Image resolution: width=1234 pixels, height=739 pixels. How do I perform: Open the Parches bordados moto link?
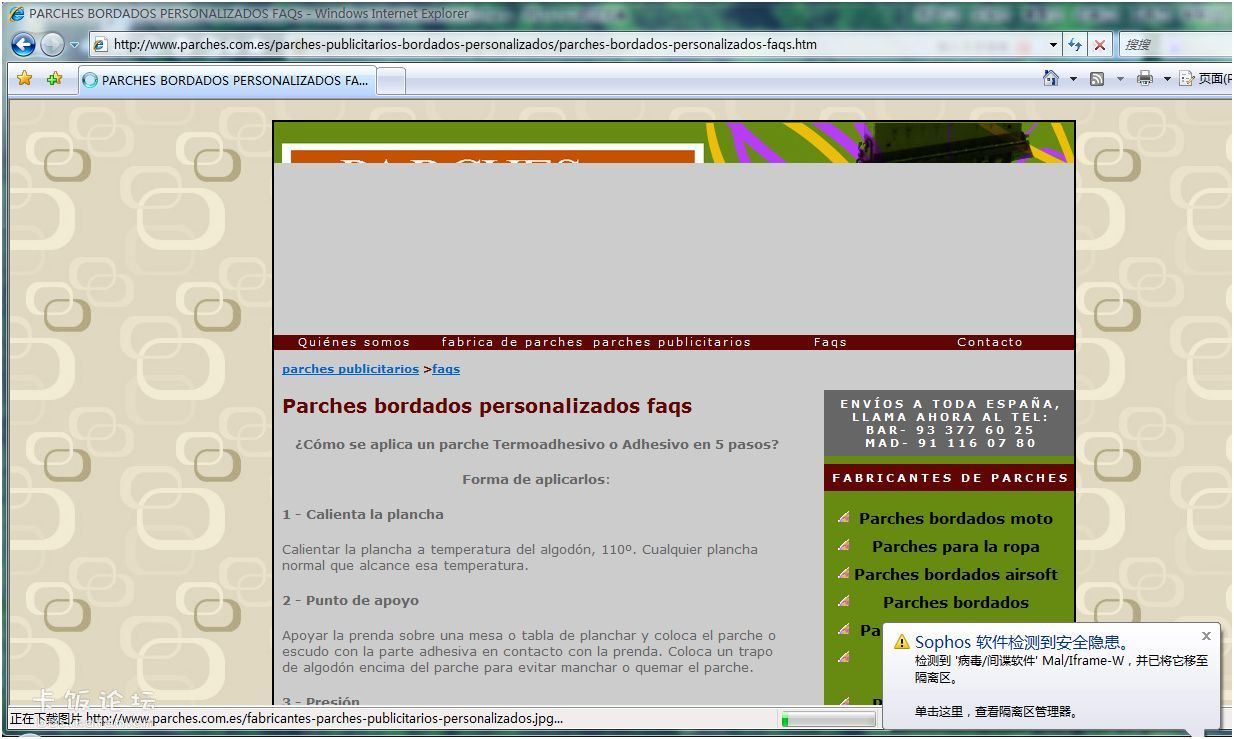pyautogui.click(x=955, y=518)
